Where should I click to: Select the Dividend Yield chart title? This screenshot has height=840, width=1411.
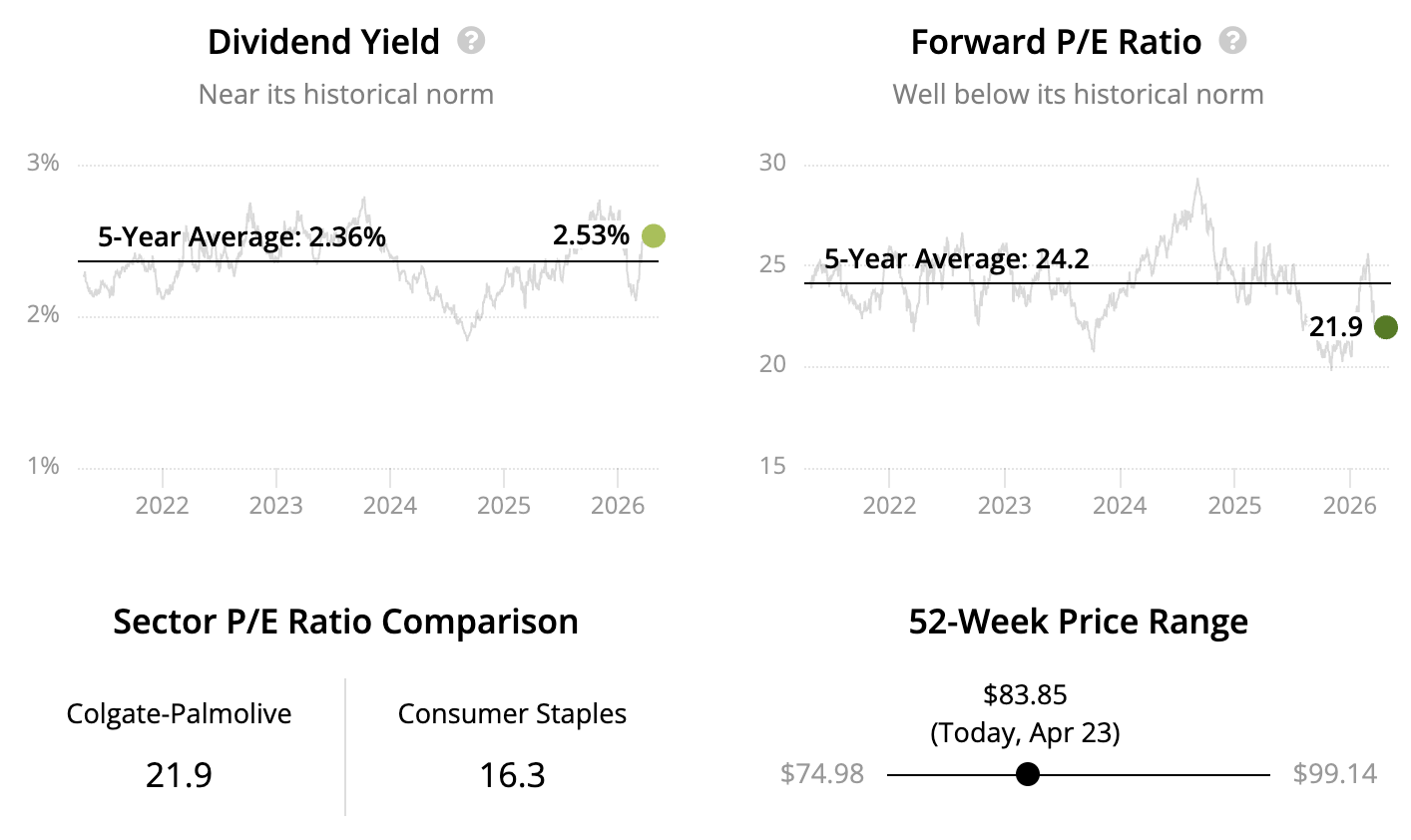tap(323, 42)
